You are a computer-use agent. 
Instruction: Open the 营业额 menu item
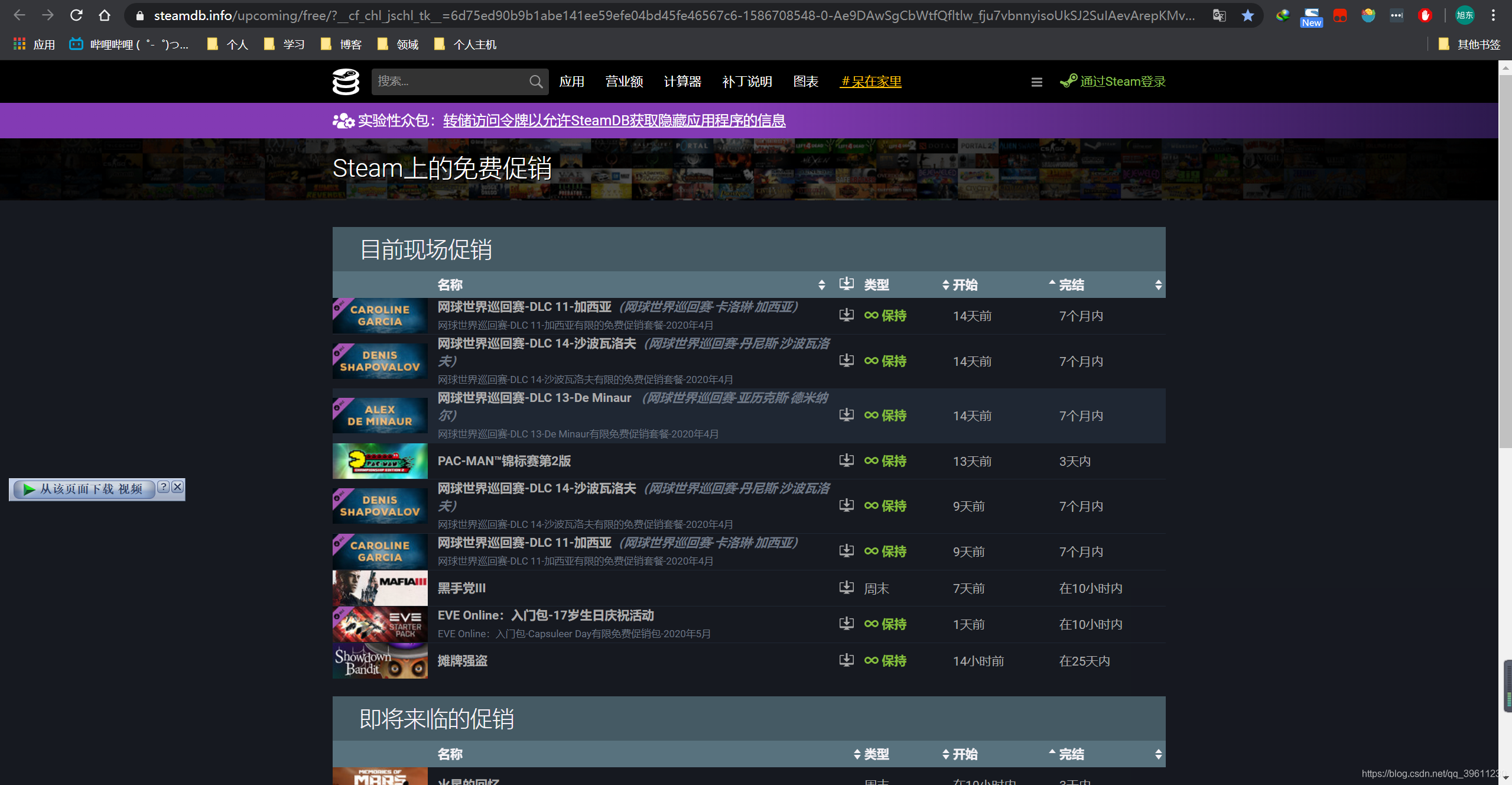(x=624, y=82)
